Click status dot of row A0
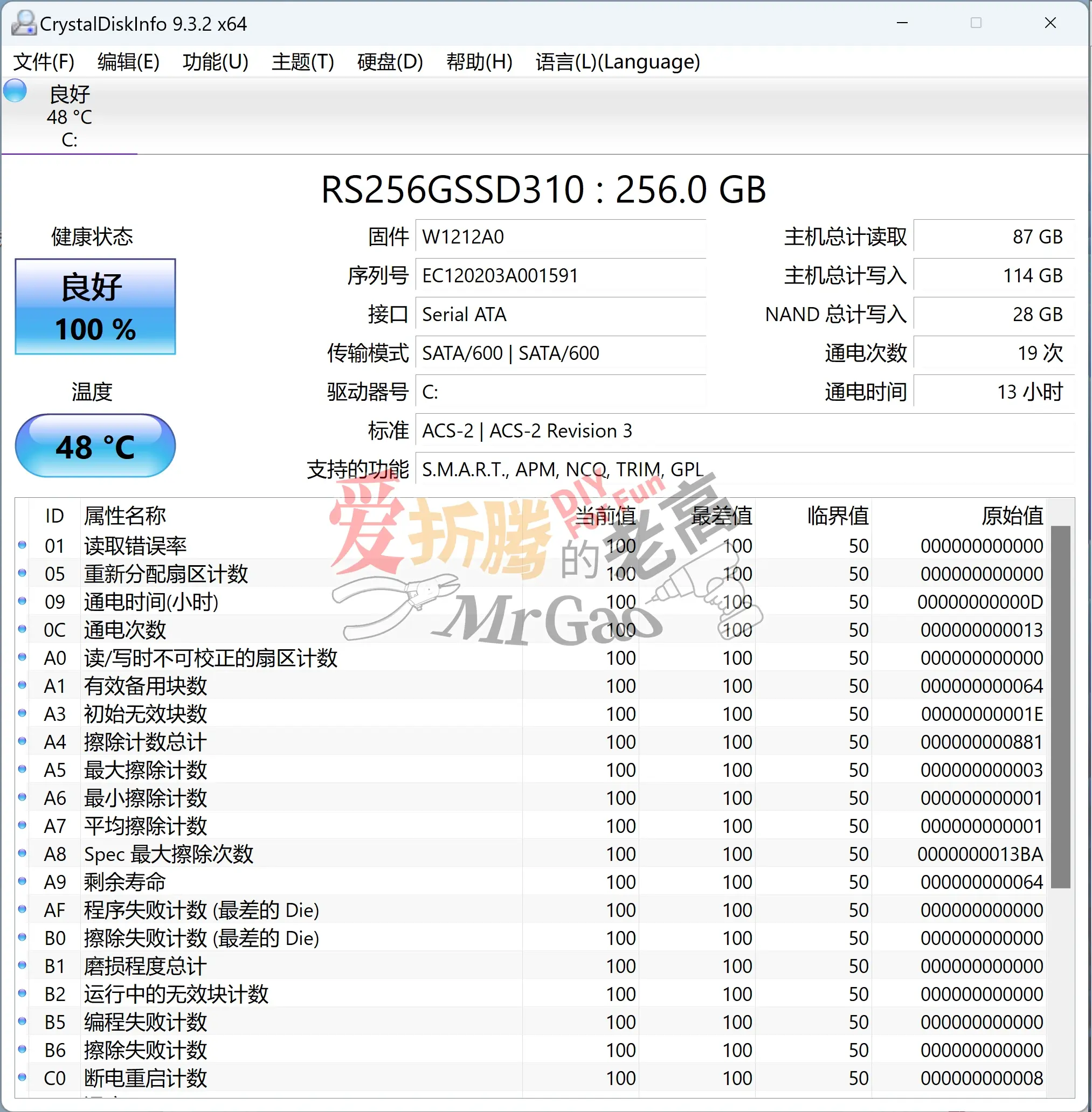This screenshot has height=1112, width=1092. click(x=22, y=657)
